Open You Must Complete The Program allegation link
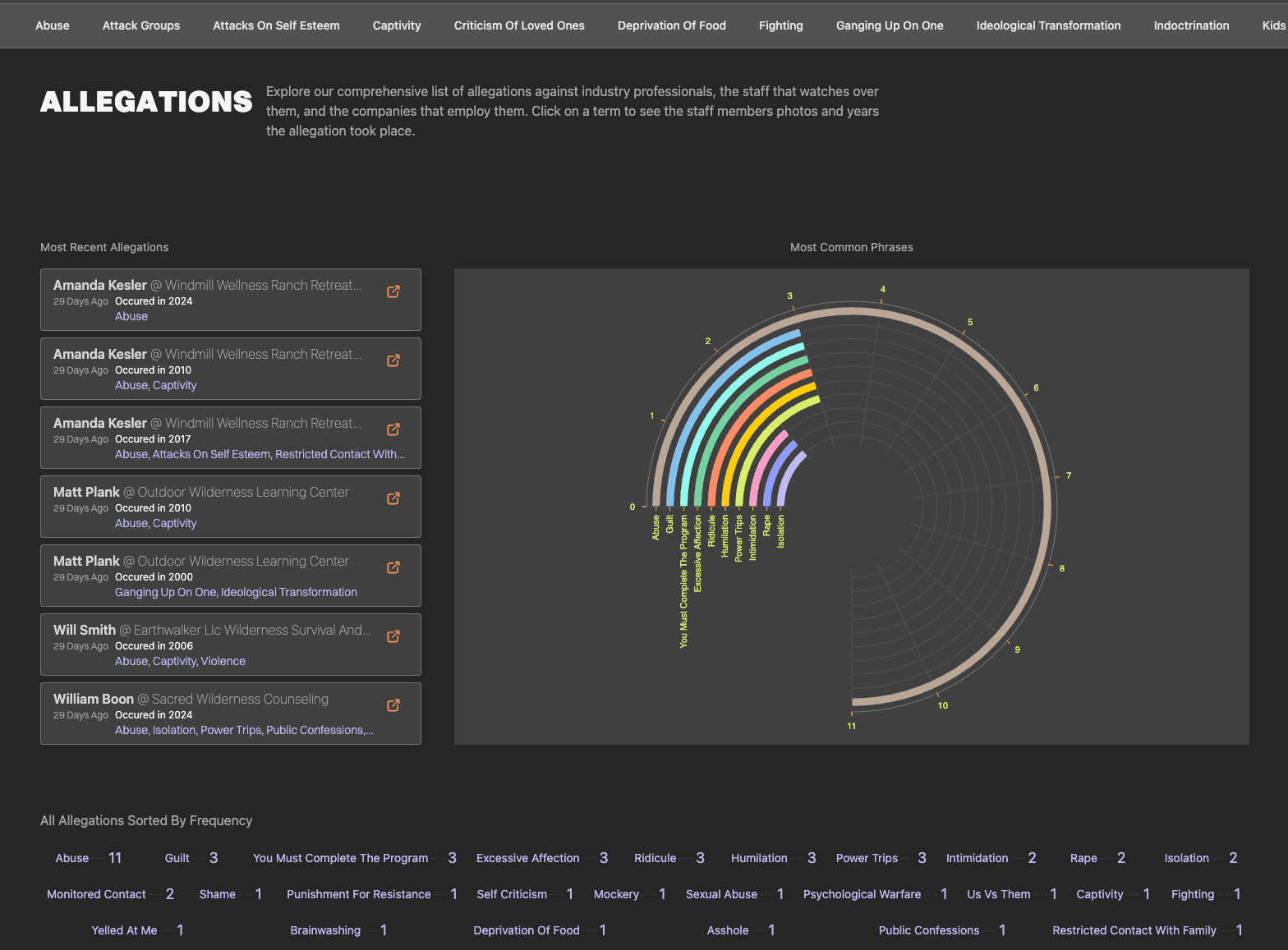 340,858
